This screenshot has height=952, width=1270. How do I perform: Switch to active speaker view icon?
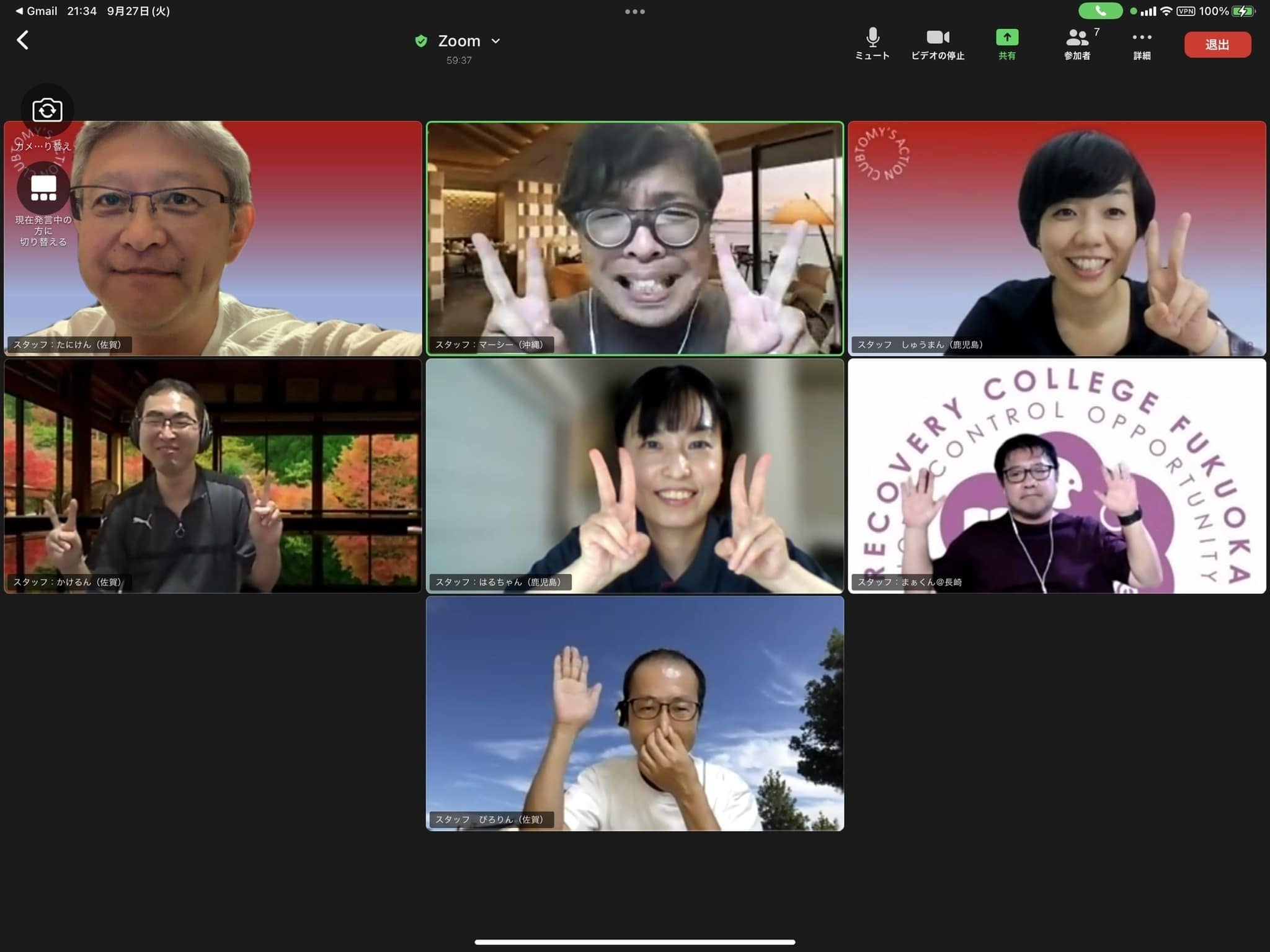[x=43, y=188]
